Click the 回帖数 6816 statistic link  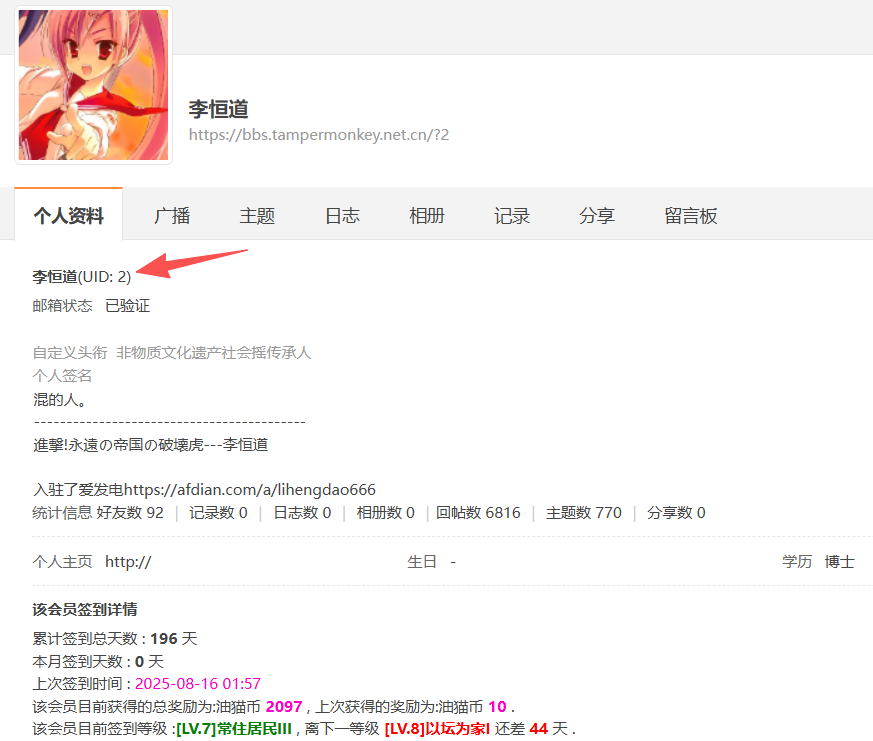478,513
